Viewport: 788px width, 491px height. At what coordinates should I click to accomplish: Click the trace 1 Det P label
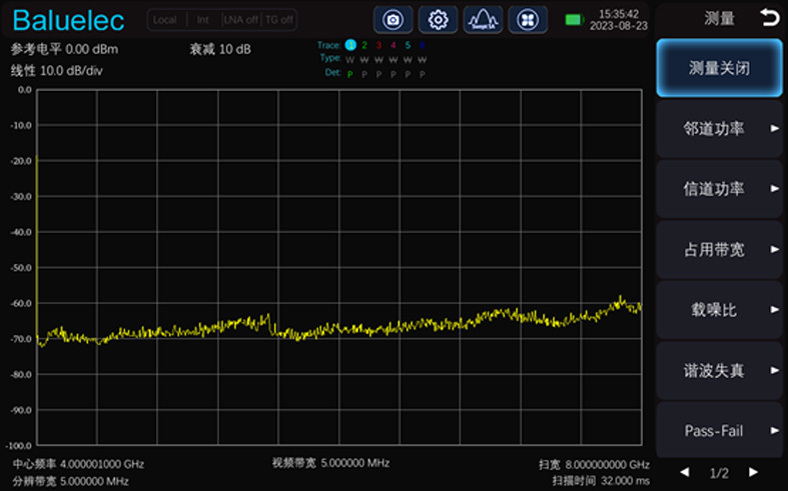click(350, 74)
